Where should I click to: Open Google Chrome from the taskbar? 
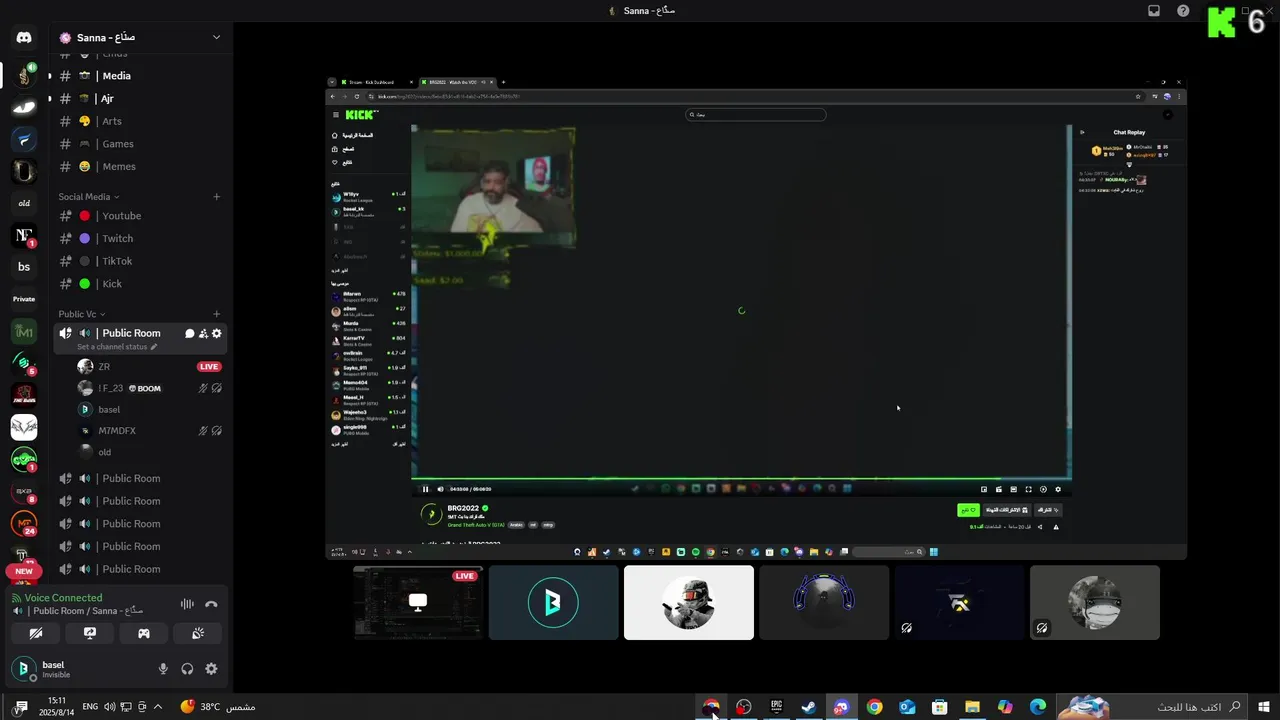[875, 707]
